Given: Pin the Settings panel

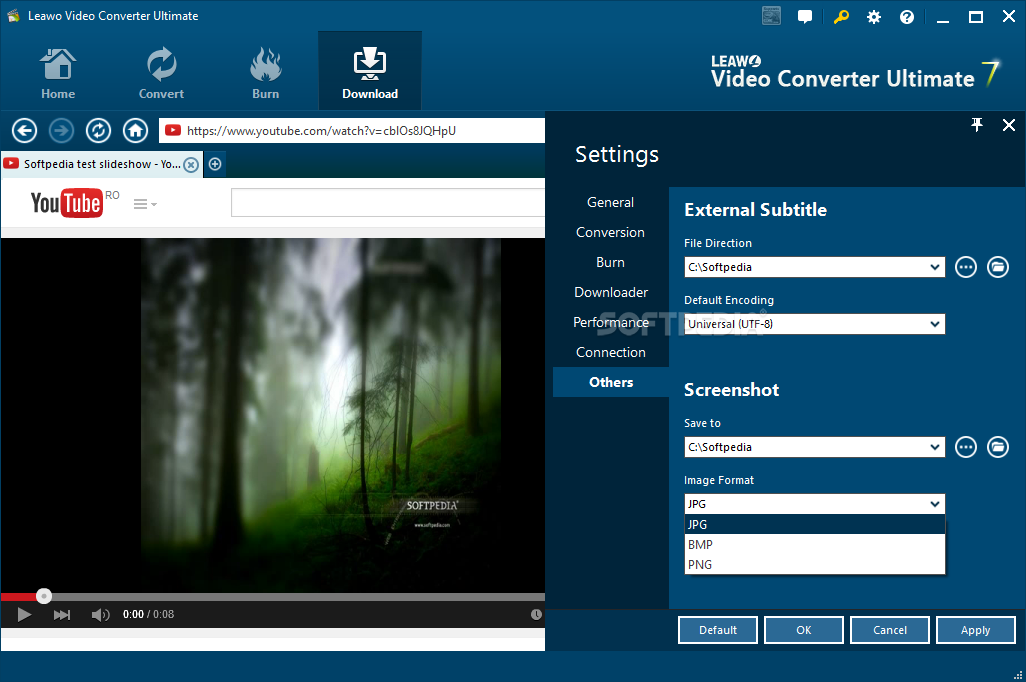Looking at the screenshot, I should click(977, 125).
